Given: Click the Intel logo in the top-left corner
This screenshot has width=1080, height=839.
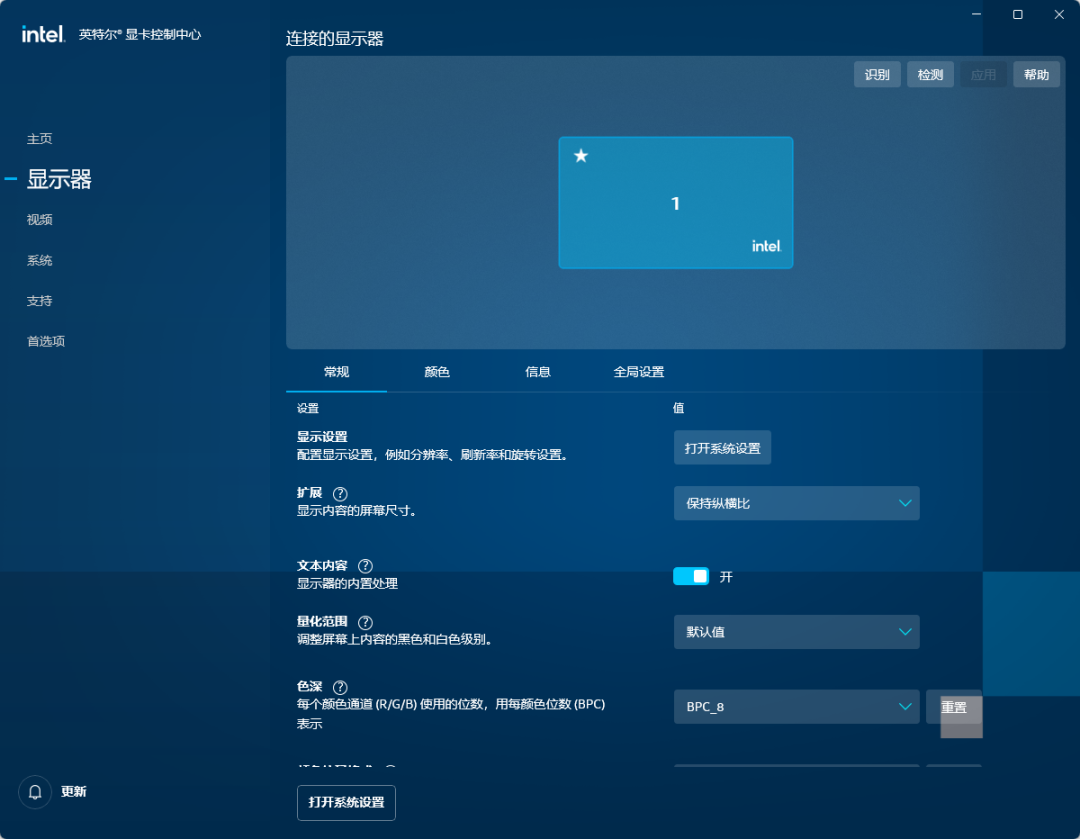Looking at the screenshot, I should click(x=40, y=31).
